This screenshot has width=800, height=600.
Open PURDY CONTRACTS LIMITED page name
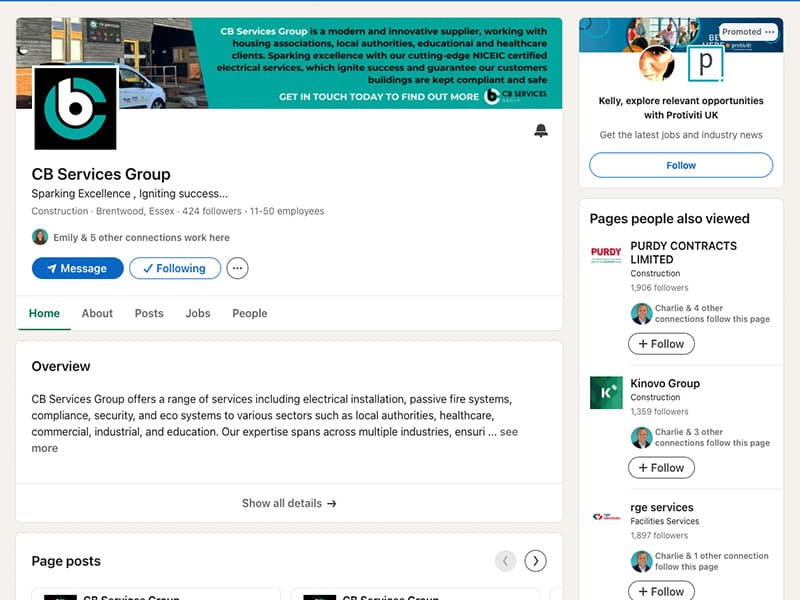click(683, 253)
